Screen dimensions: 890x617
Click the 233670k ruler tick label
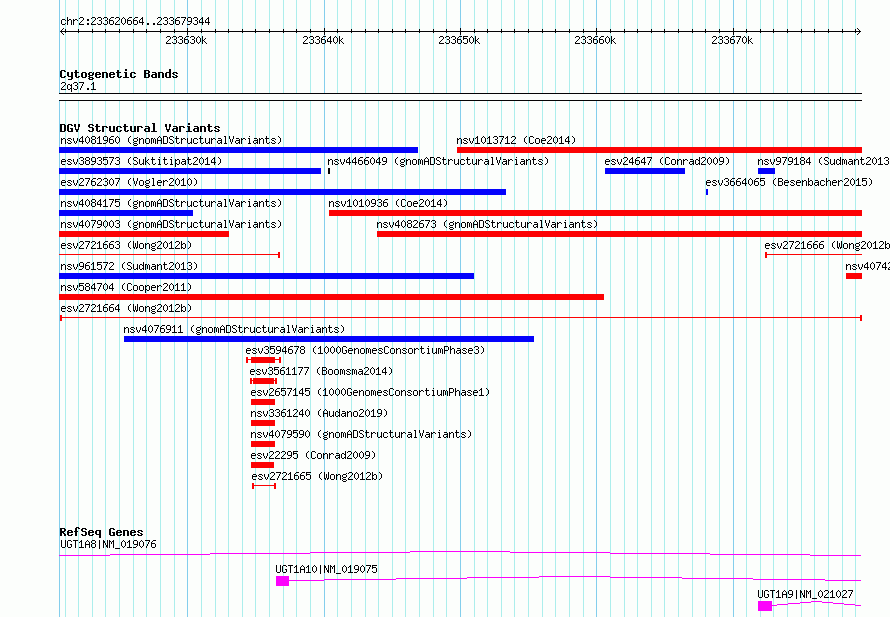click(732, 40)
